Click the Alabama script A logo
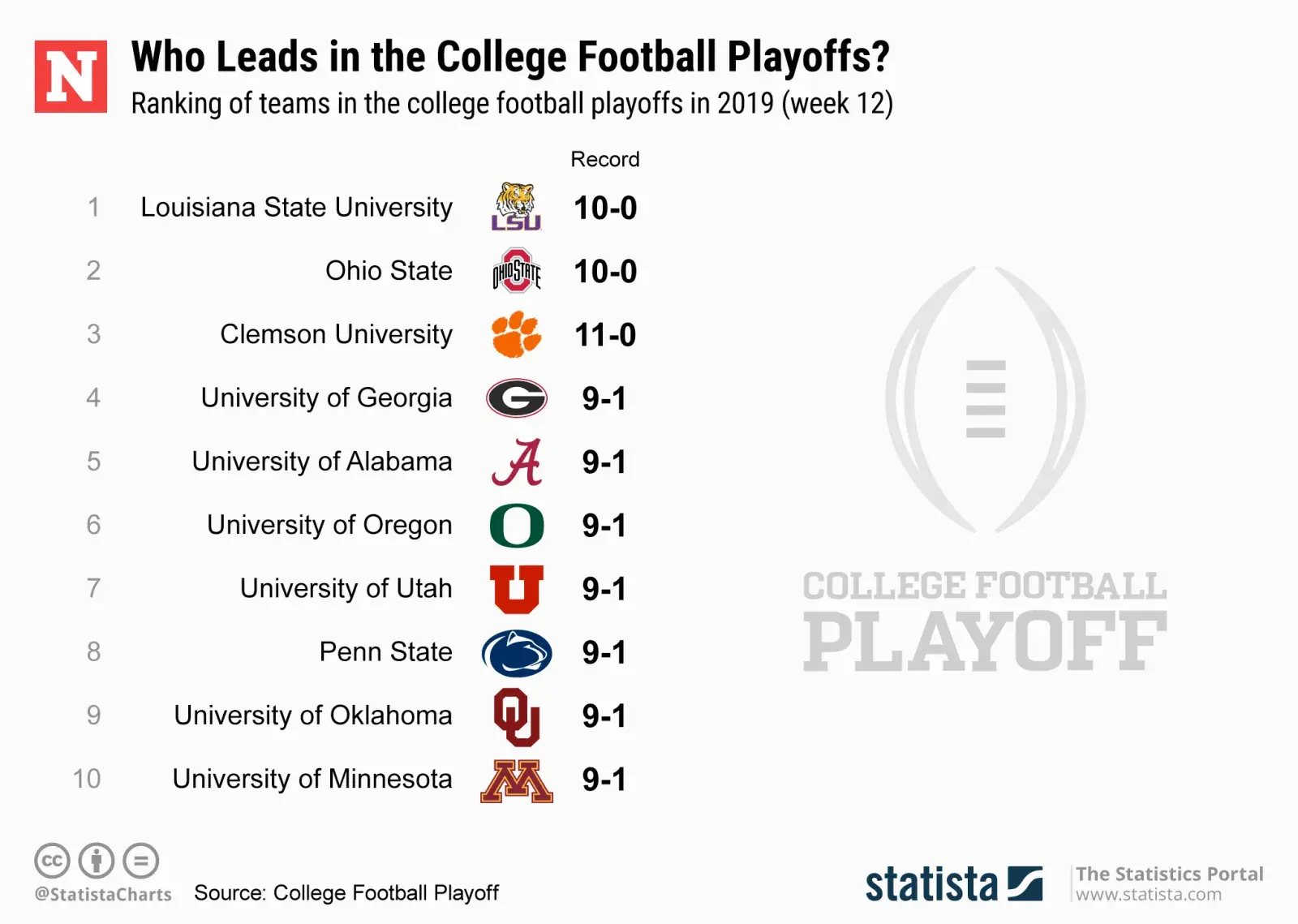Image resolution: width=1298 pixels, height=924 pixels. point(516,462)
